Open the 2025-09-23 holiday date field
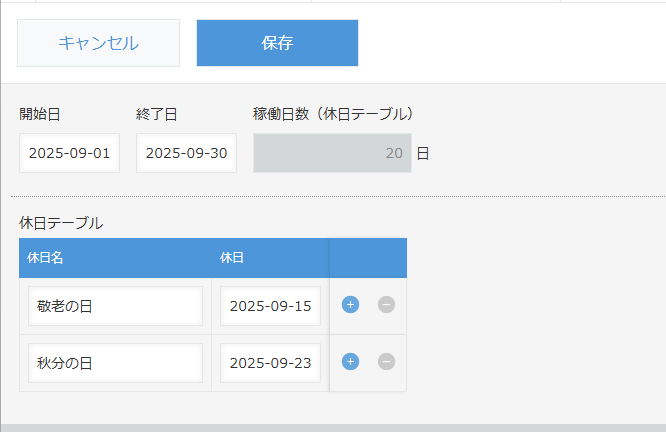Viewport: 666px width, 432px height. pyautogui.click(x=270, y=362)
